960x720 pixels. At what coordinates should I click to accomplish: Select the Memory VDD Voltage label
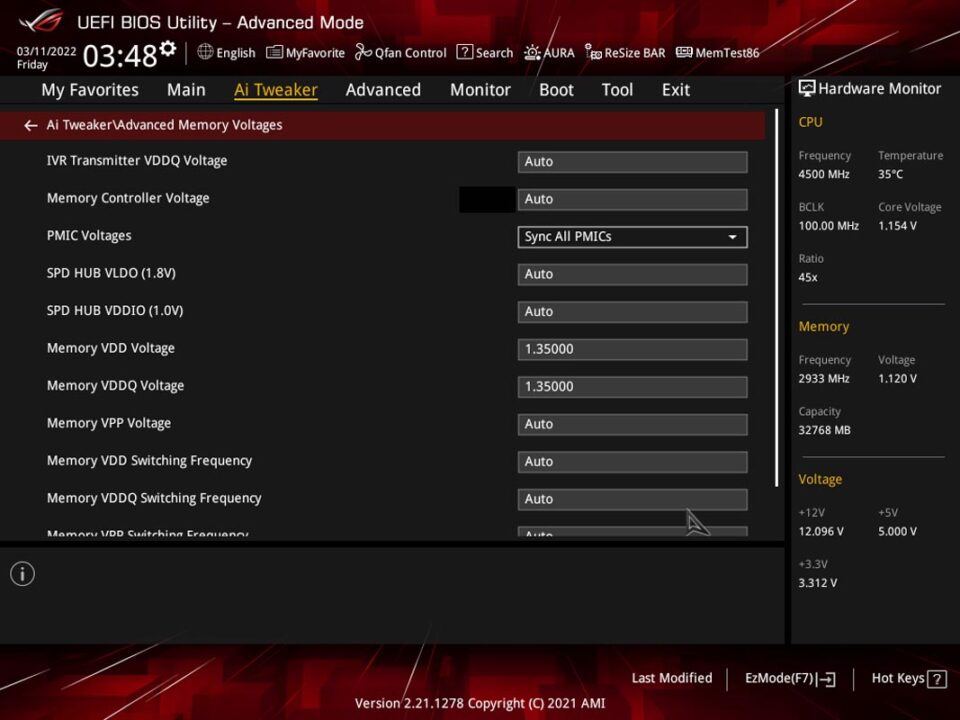pos(111,348)
